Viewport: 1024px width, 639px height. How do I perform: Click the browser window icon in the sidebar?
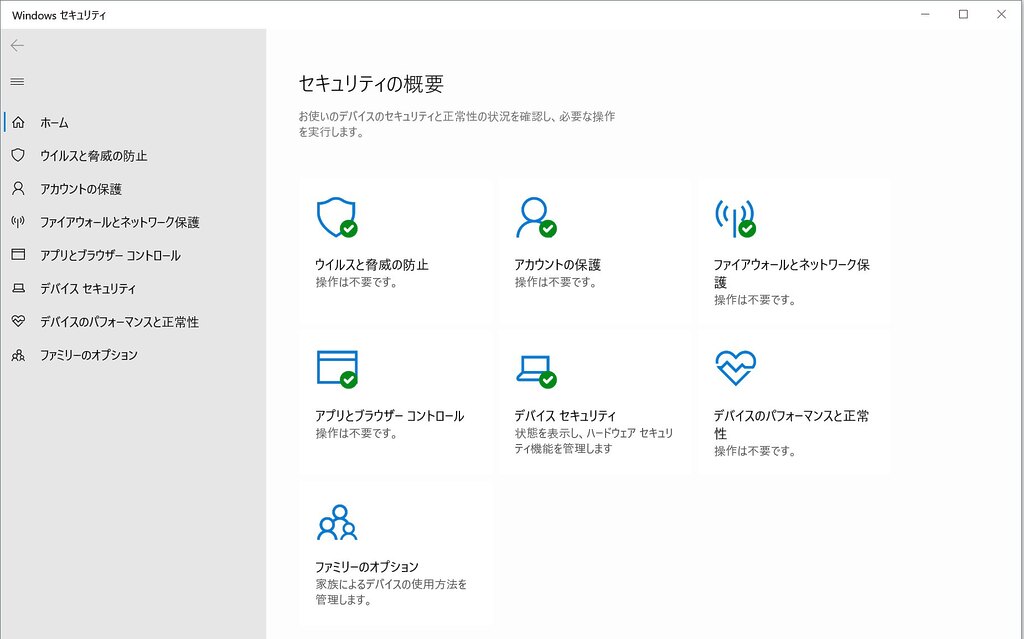click(18, 255)
